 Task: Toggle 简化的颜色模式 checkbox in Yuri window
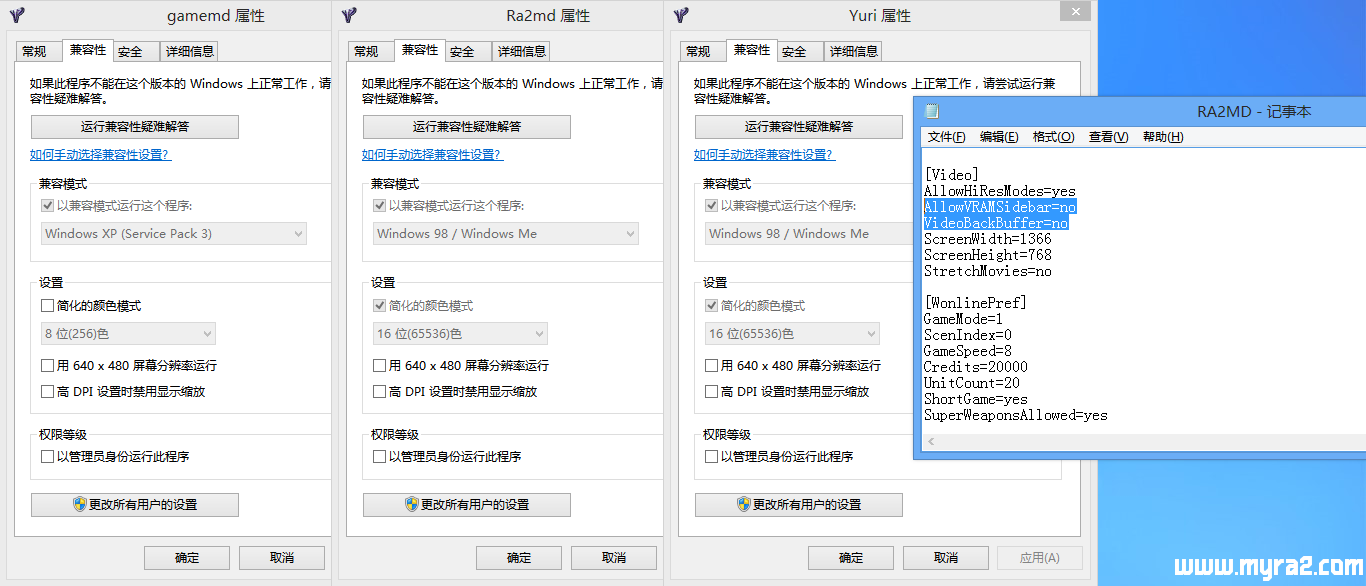point(711,306)
